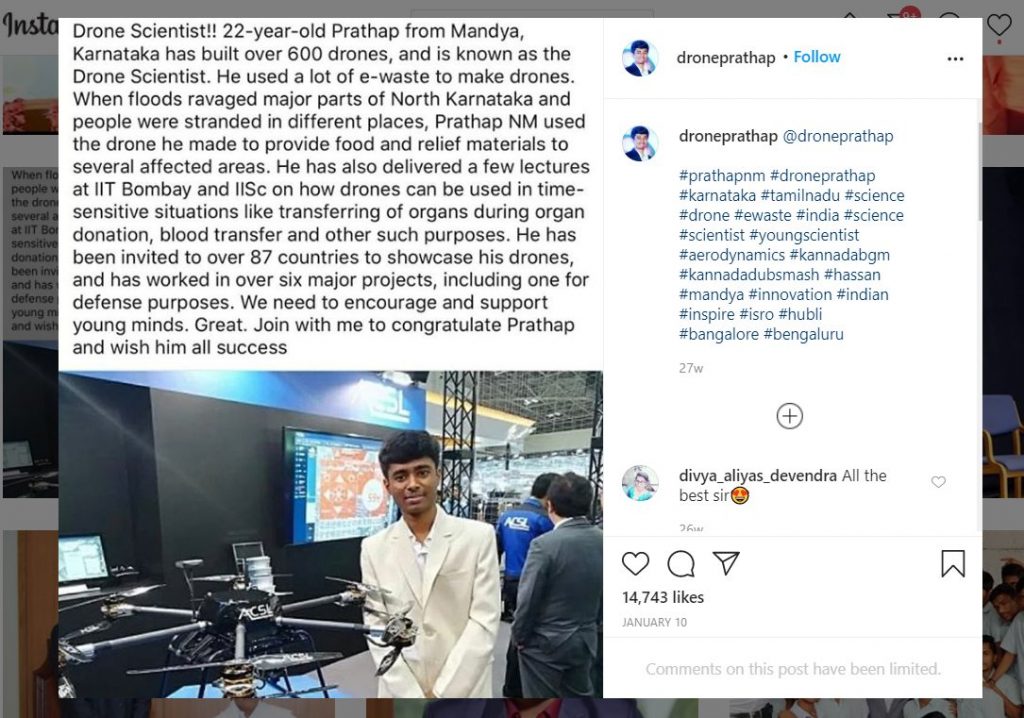Save post with bookmark icon
The height and width of the screenshot is (718, 1024).
pyautogui.click(x=952, y=564)
